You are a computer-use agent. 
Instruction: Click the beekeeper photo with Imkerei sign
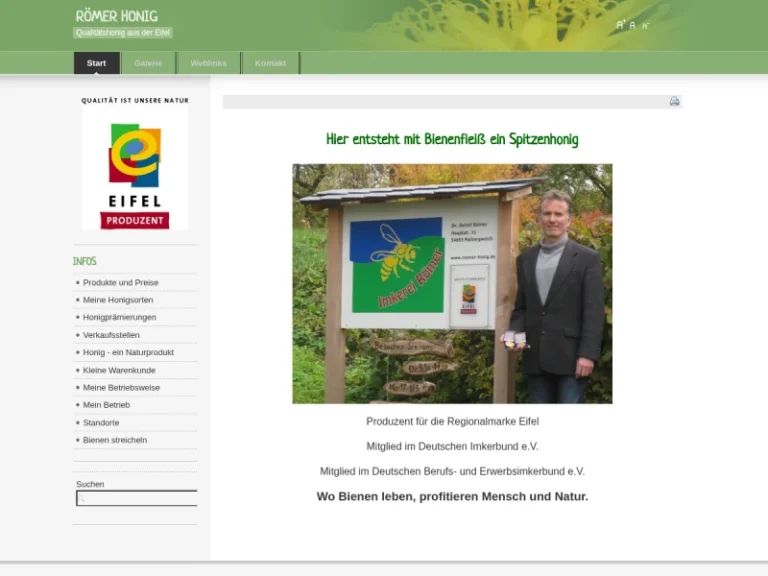[x=452, y=284]
